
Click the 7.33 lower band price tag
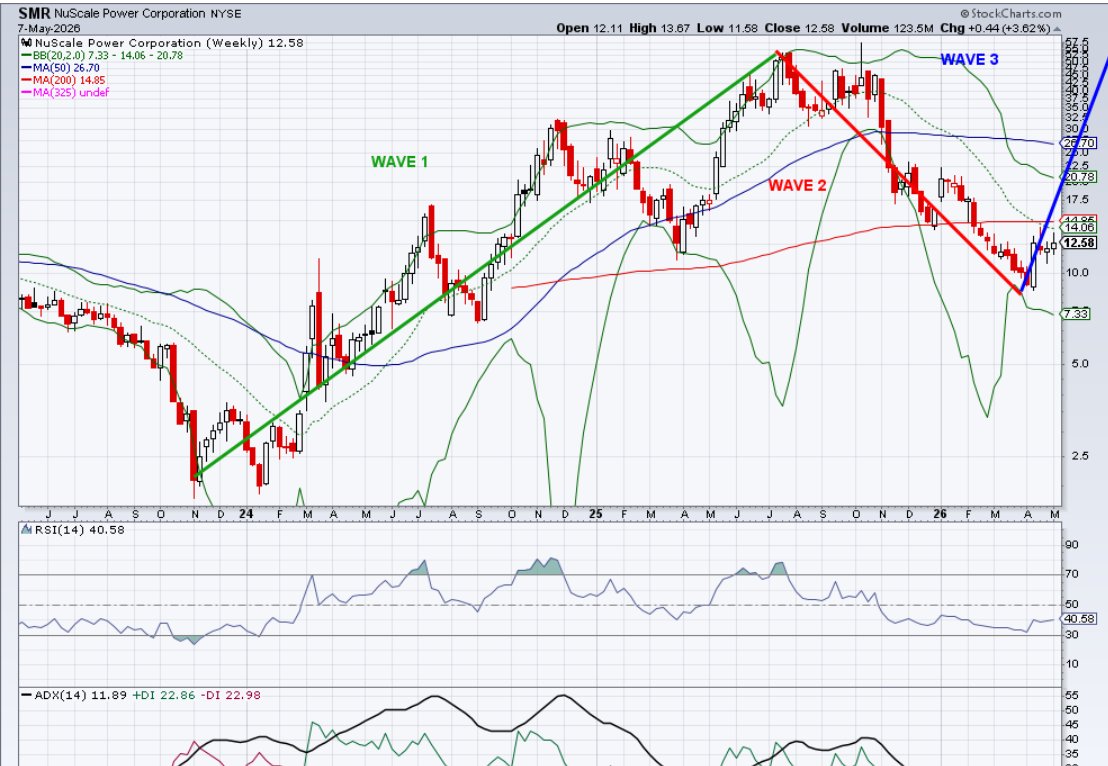[1075, 314]
